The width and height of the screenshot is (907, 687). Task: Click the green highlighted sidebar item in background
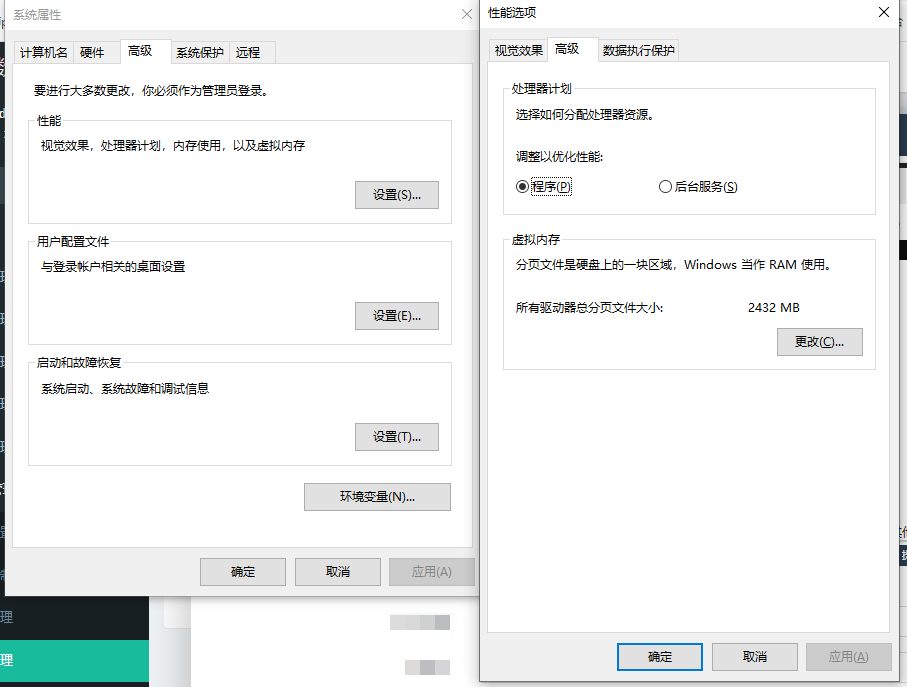point(74,660)
